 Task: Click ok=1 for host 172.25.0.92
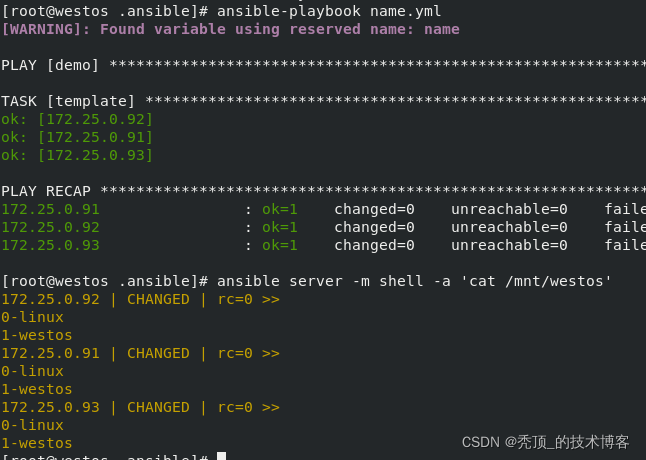(x=280, y=227)
